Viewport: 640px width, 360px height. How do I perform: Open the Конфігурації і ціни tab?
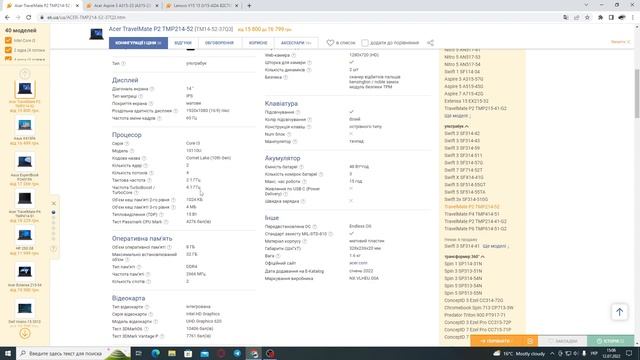pyautogui.click(x=138, y=43)
